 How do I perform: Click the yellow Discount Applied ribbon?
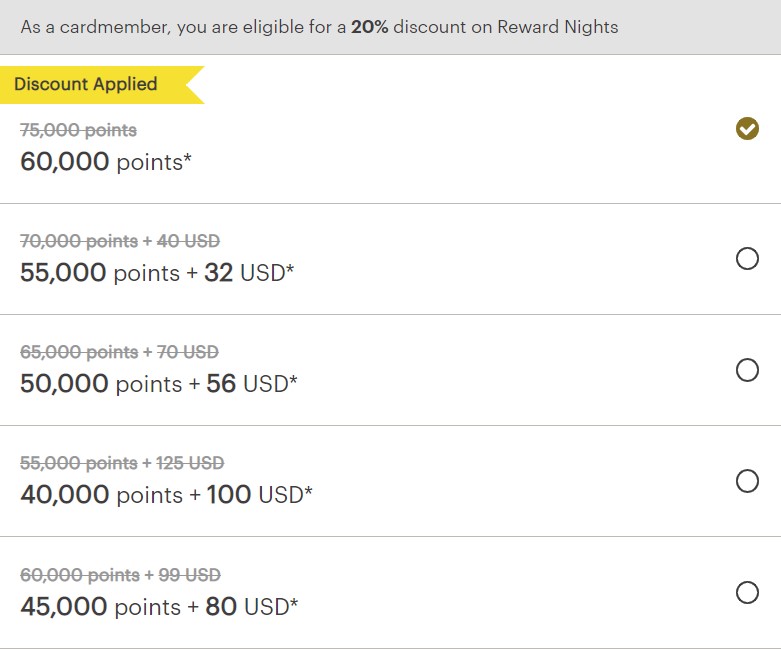pyautogui.click(x=102, y=85)
